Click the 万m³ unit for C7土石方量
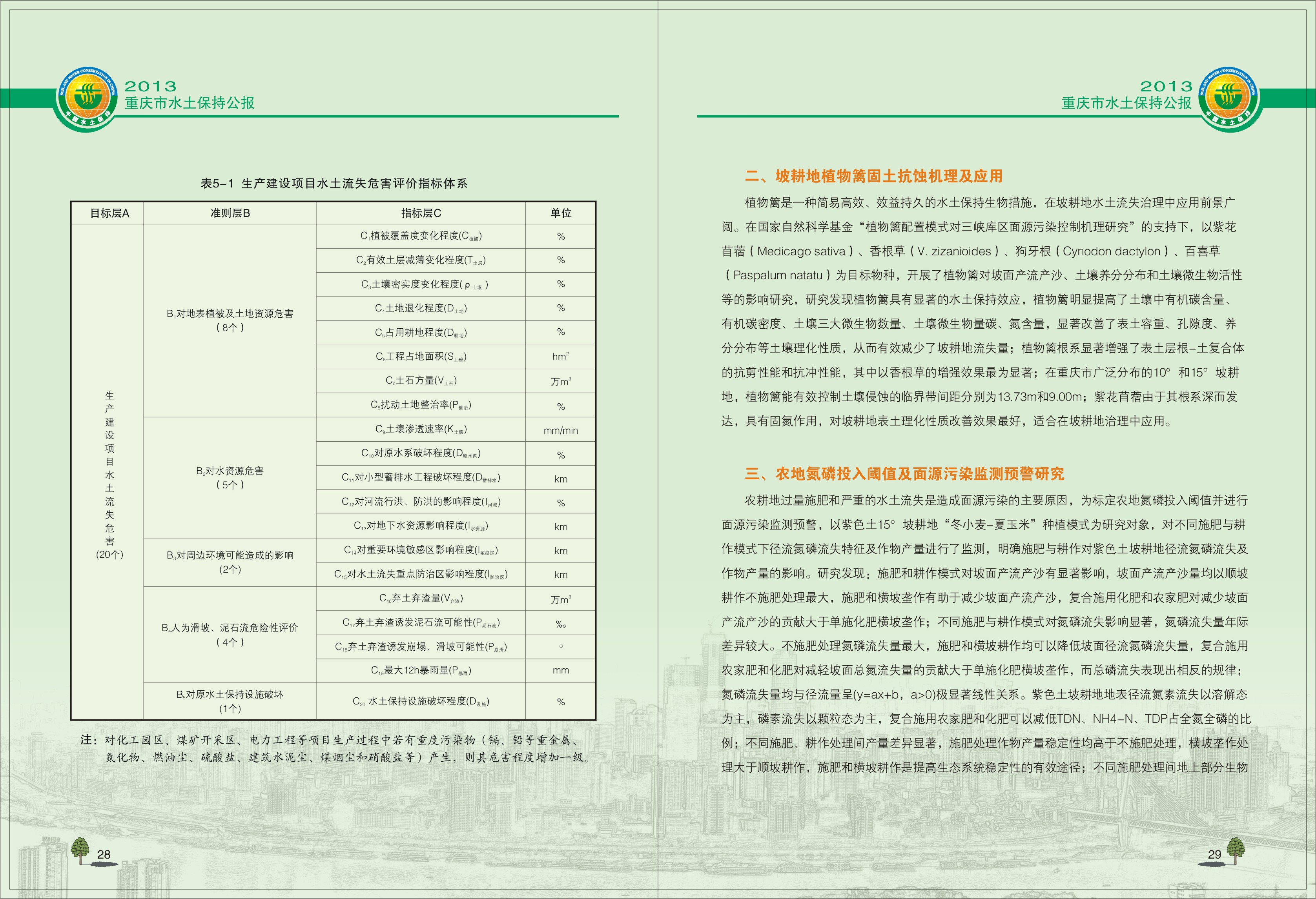Screen dimensions: 1316x899 [x=561, y=382]
